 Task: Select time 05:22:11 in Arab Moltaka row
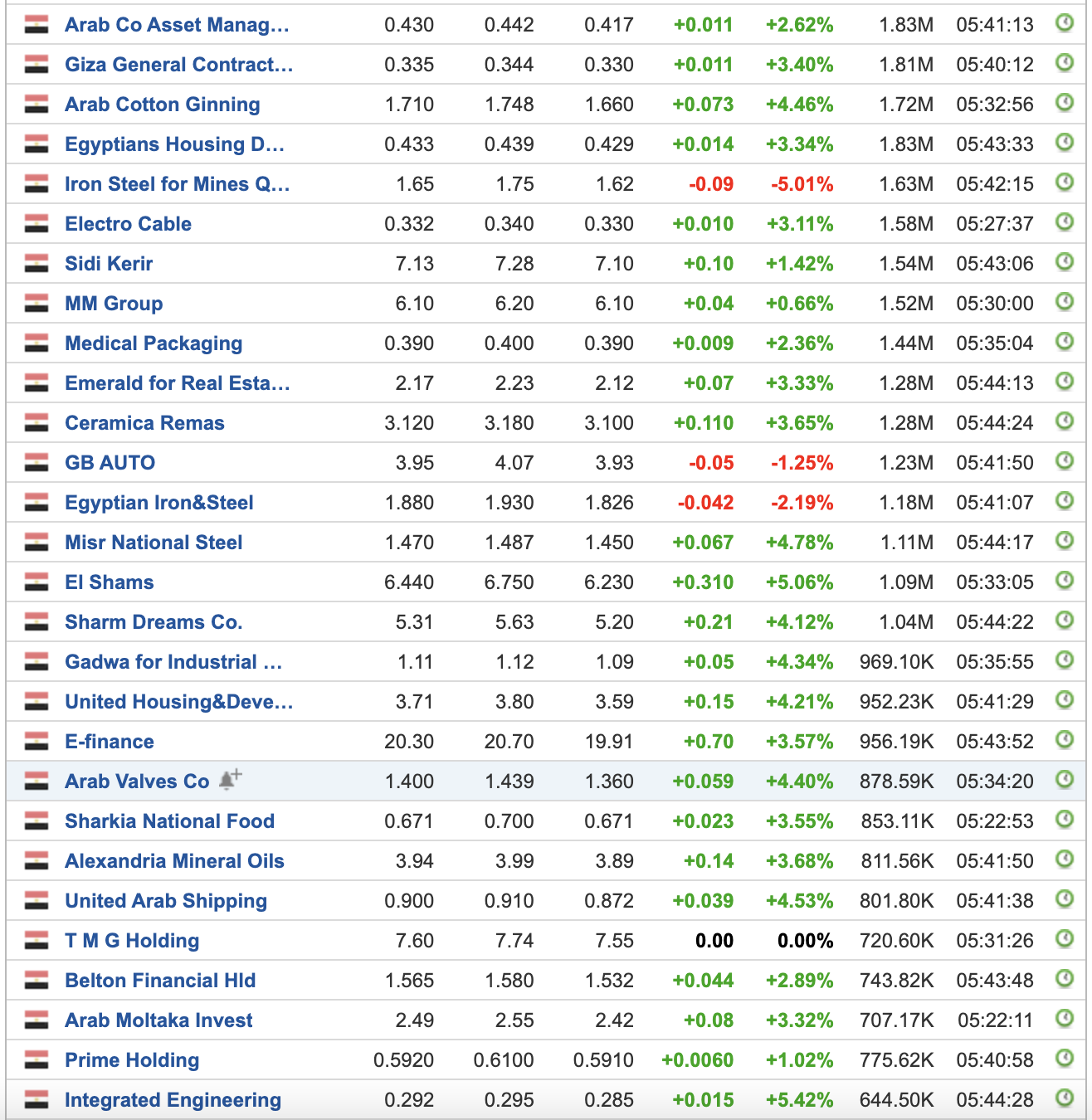coord(996,1020)
